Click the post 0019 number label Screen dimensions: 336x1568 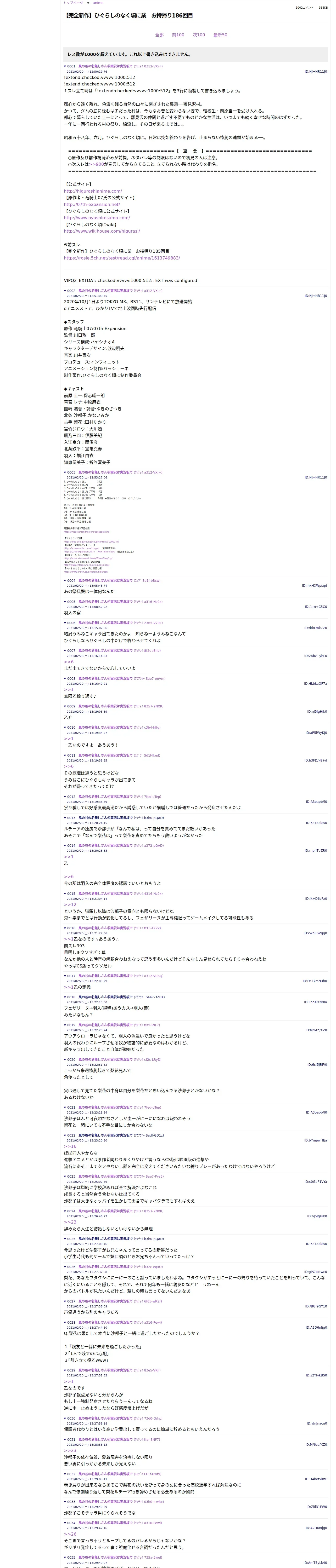point(71,1025)
